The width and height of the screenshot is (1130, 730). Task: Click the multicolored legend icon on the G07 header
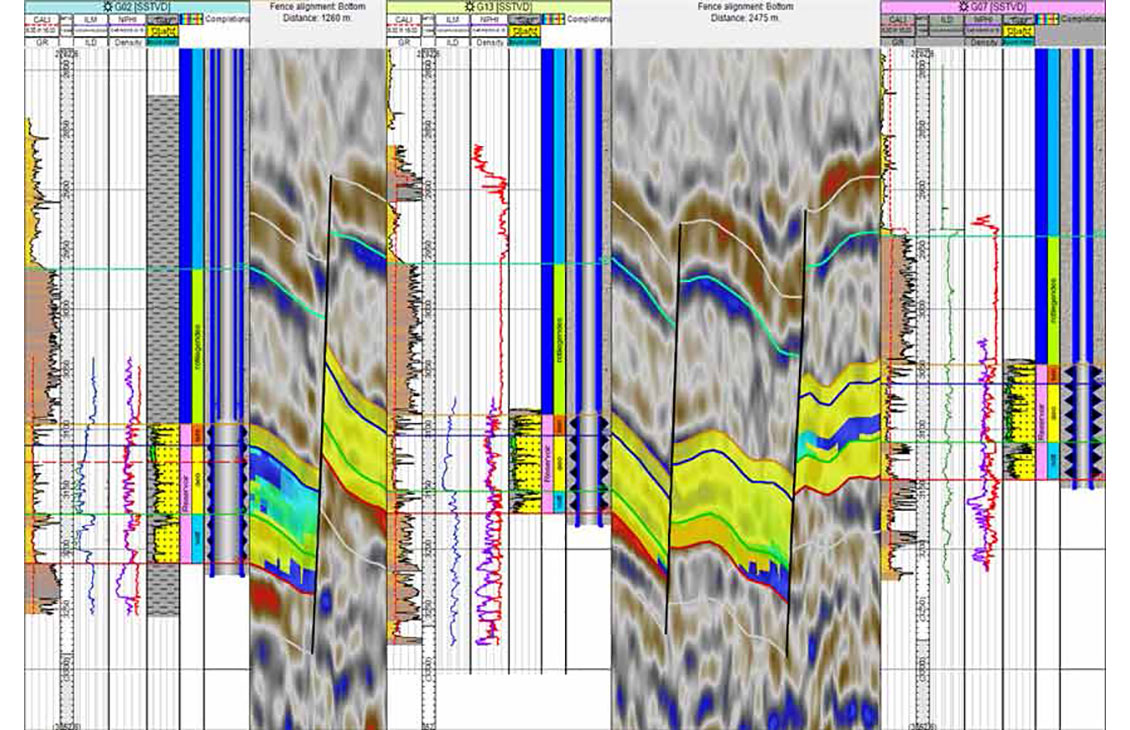[x=1046, y=20]
